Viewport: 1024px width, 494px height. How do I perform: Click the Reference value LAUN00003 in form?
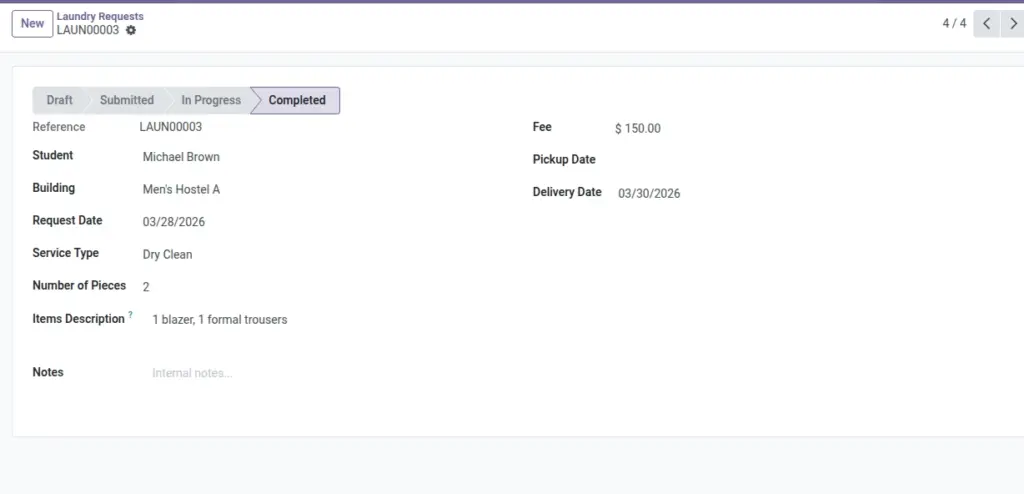coord(170,127)
